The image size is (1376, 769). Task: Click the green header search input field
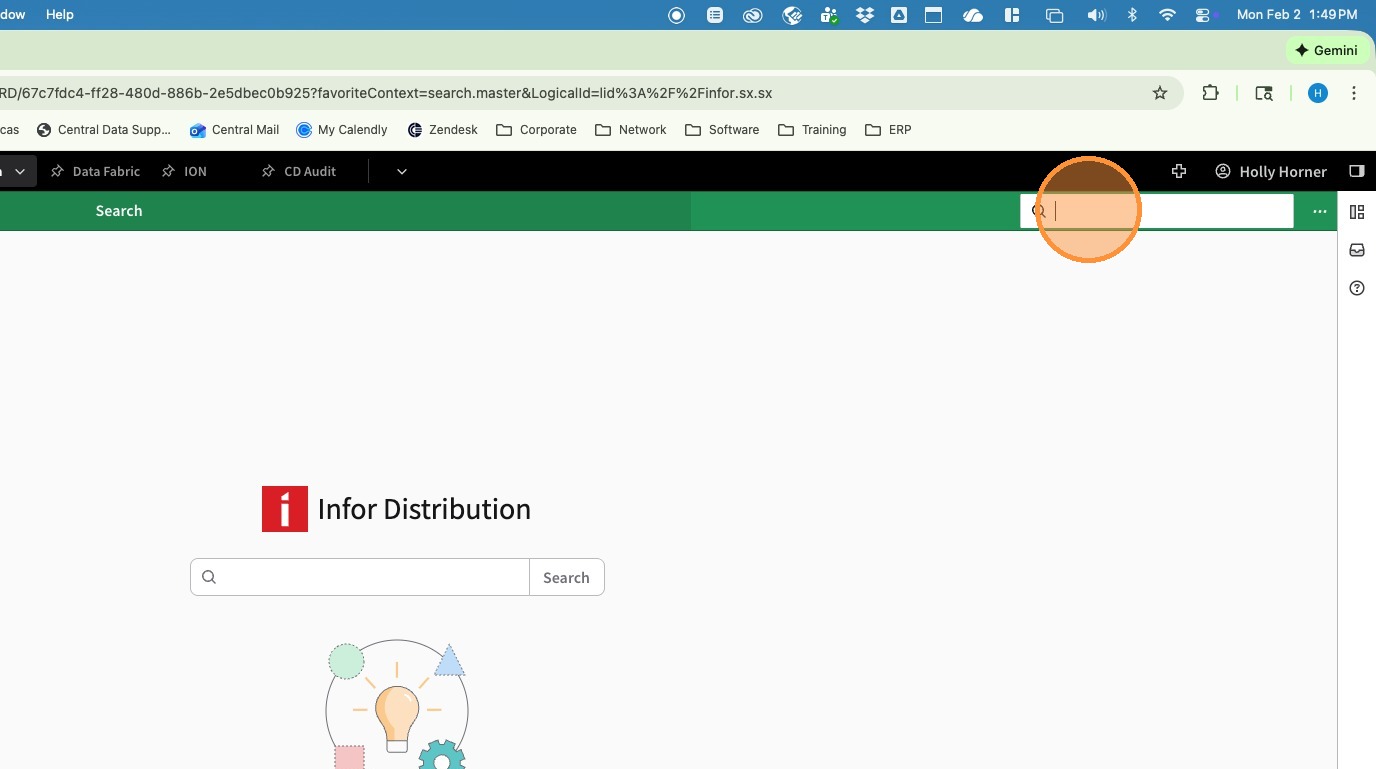point(1157,211)
